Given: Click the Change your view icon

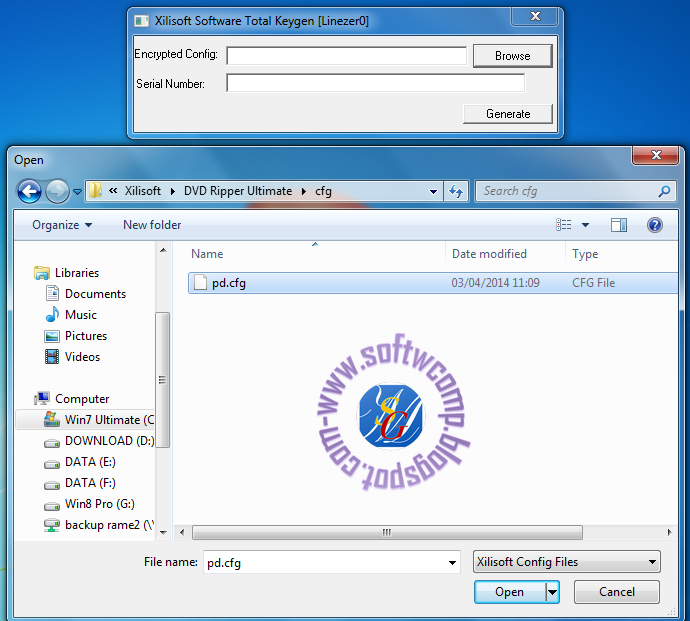Looking at the screenshot, I should (564, 225).
